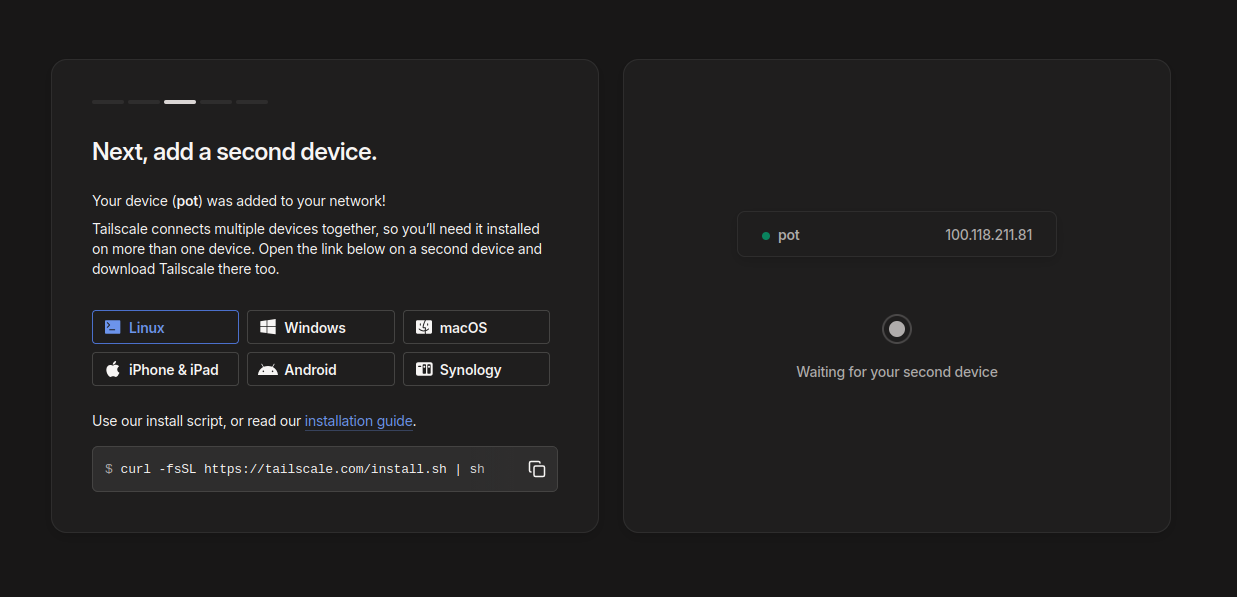Click the Synology NAS icon
Image resolution: width=1237 pixels, height=597 pixels.
tap(423, 368)
